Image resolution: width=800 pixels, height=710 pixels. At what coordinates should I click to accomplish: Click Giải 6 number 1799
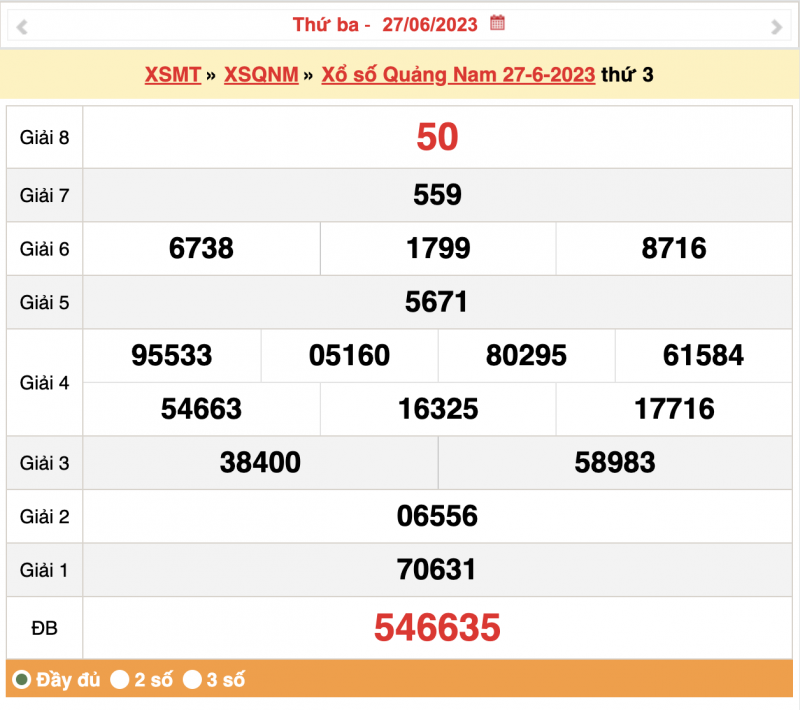pyautogui.click(x=438, y=248)
